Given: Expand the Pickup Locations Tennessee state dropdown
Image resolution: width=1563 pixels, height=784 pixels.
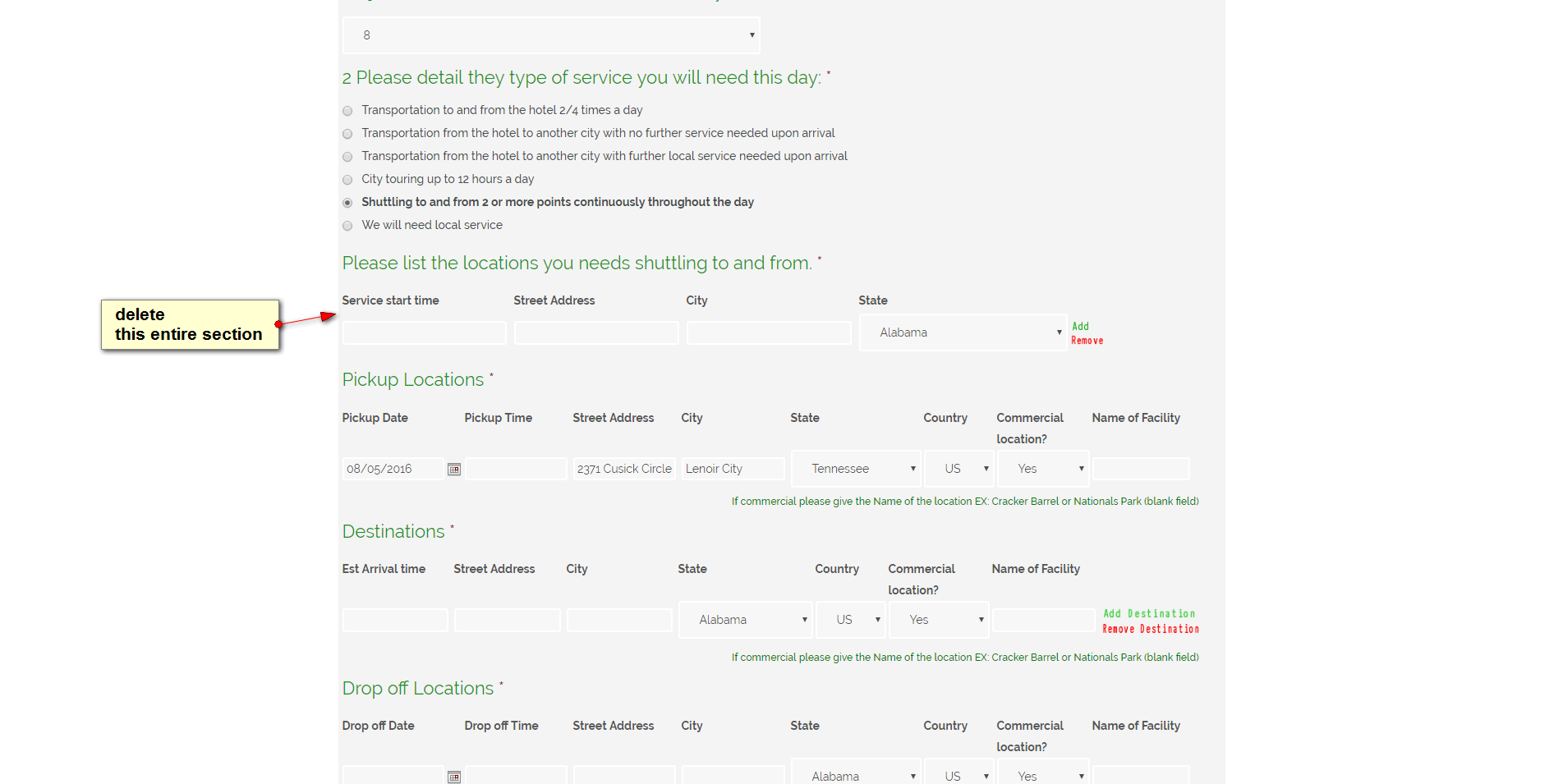Looking at the screenshot, I should coord(856,469).
